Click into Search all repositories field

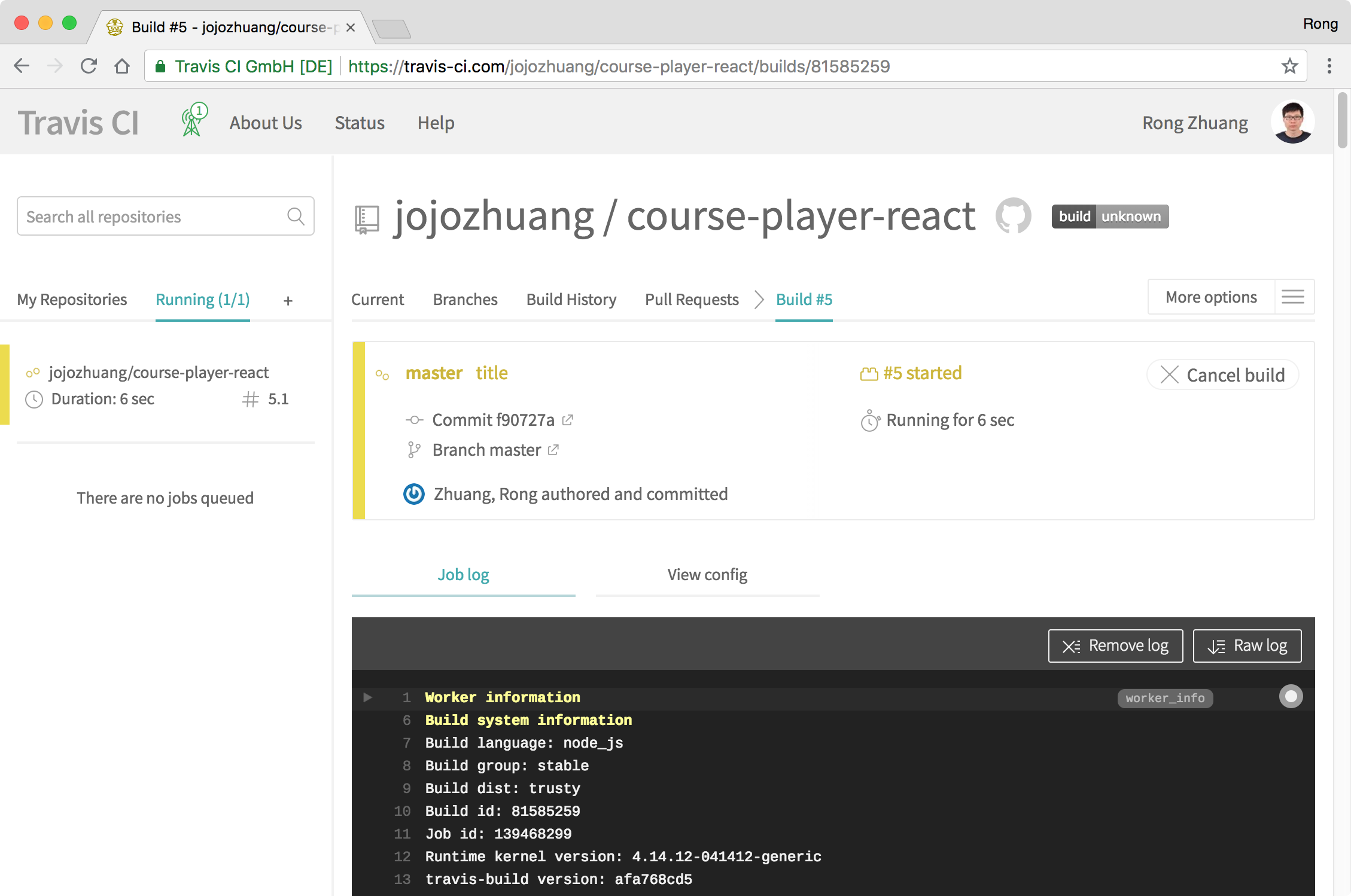pos(166,216)
